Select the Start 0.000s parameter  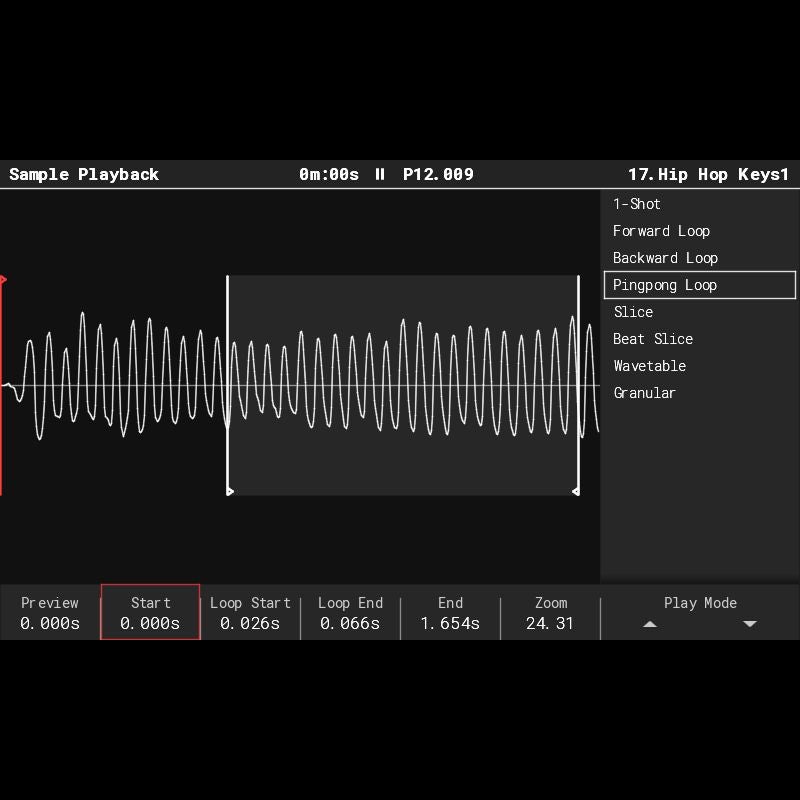click(151, 612)
